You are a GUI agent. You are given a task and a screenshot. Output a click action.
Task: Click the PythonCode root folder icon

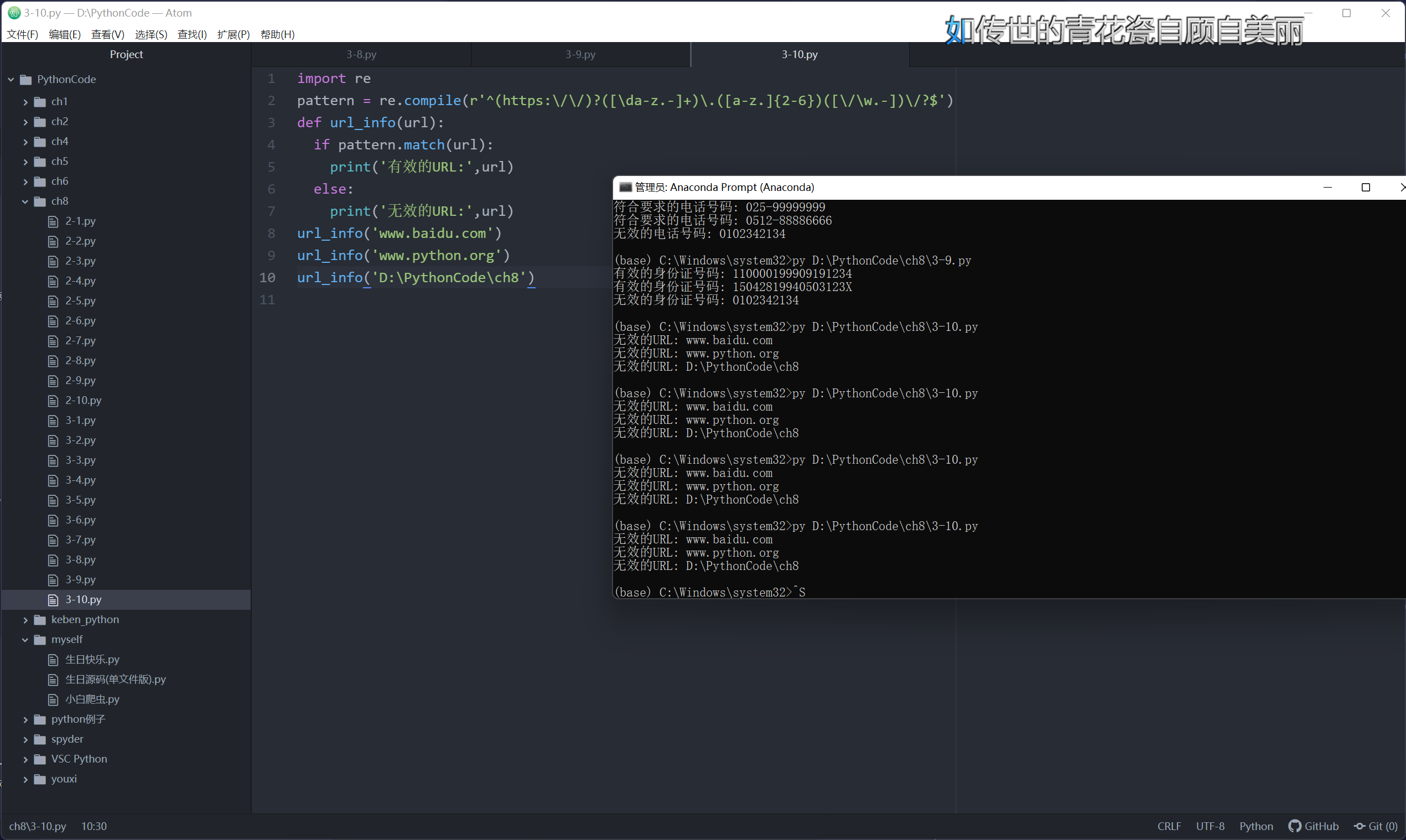pos(25,80)
